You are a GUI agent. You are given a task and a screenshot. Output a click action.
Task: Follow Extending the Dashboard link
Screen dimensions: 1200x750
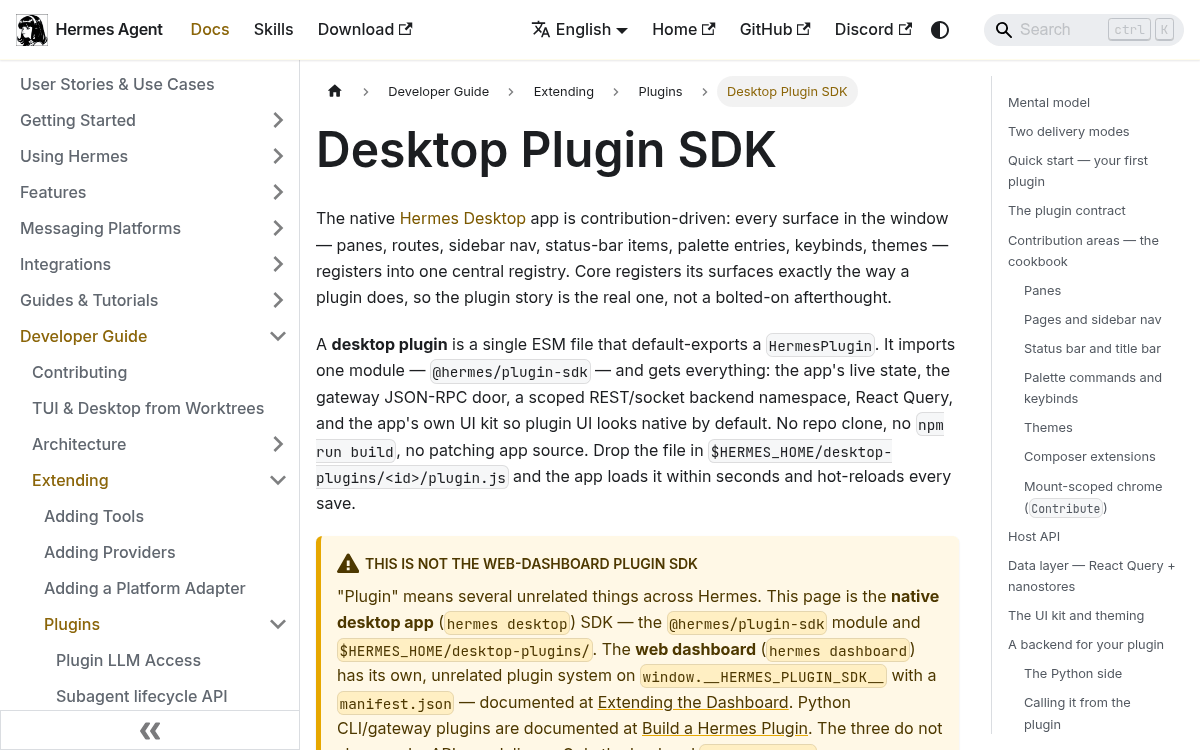coord(692,702)
